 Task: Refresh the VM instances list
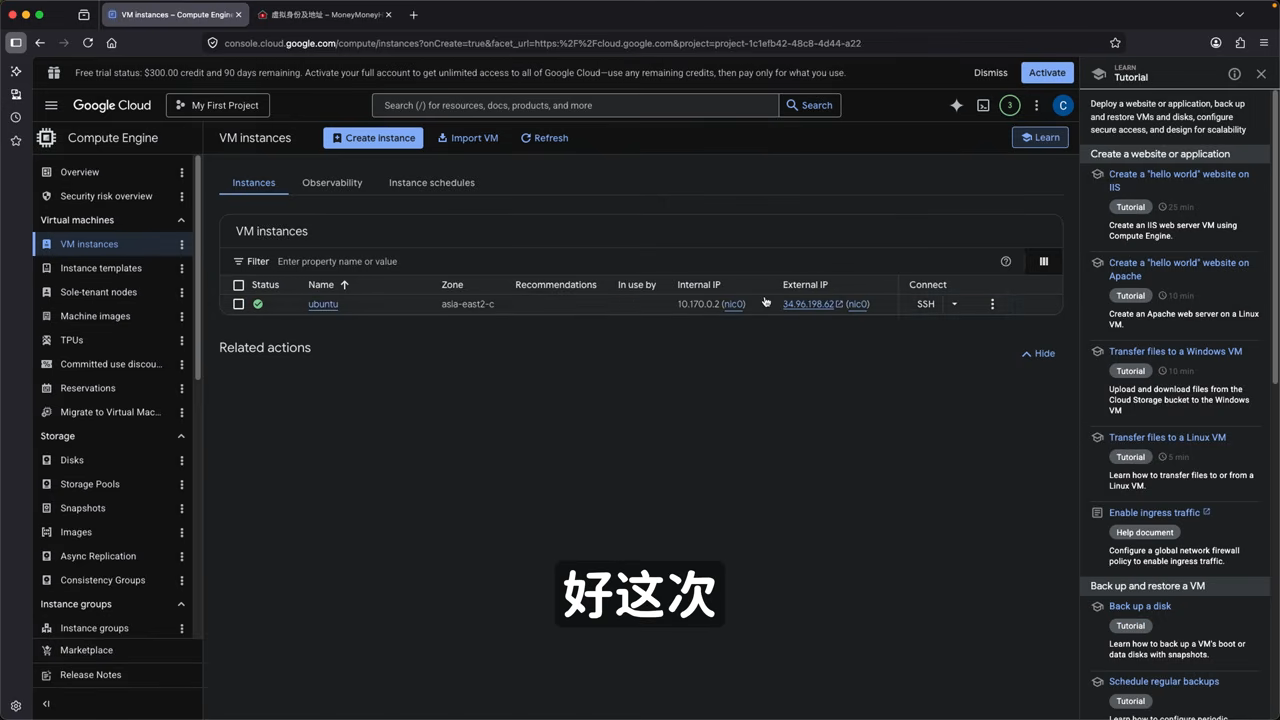tap(544, 138)
